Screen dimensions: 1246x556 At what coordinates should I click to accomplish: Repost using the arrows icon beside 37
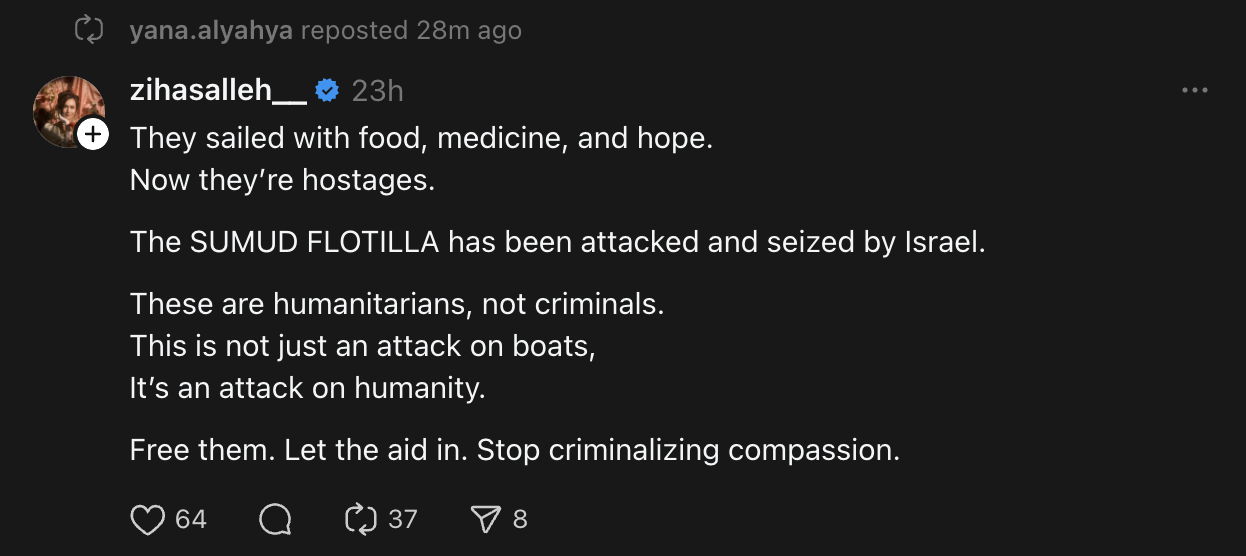point(359,519)
